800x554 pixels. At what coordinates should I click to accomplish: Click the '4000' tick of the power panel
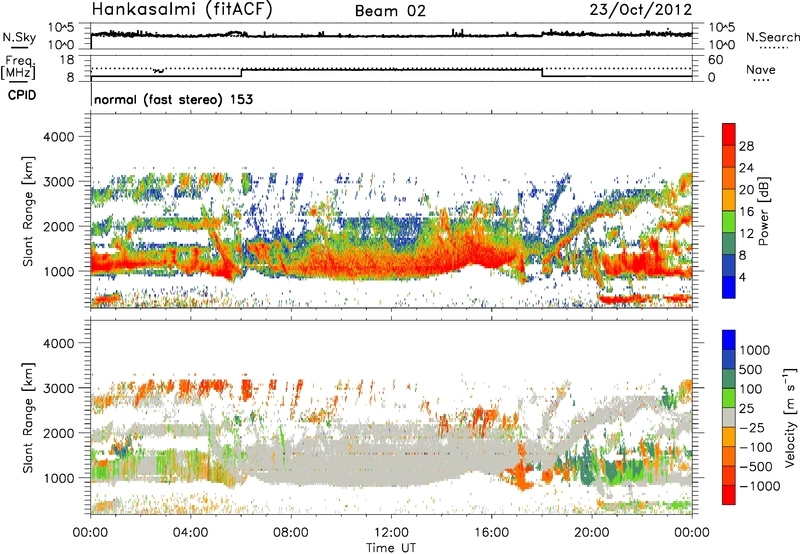(58, 137)
